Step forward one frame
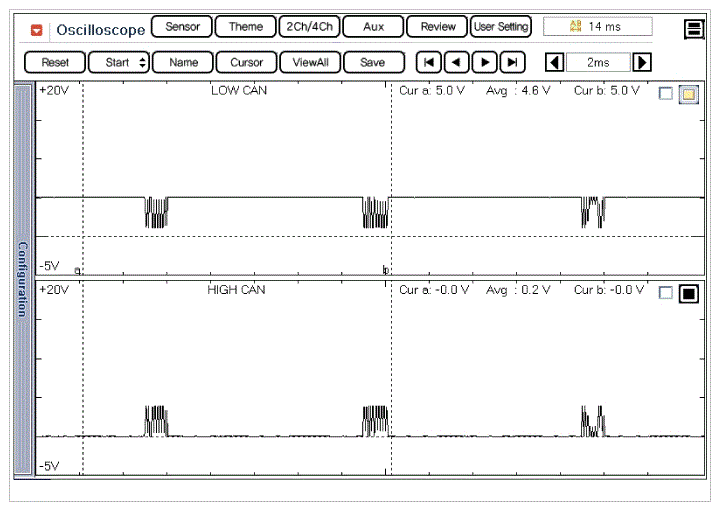 pos(484,62)
